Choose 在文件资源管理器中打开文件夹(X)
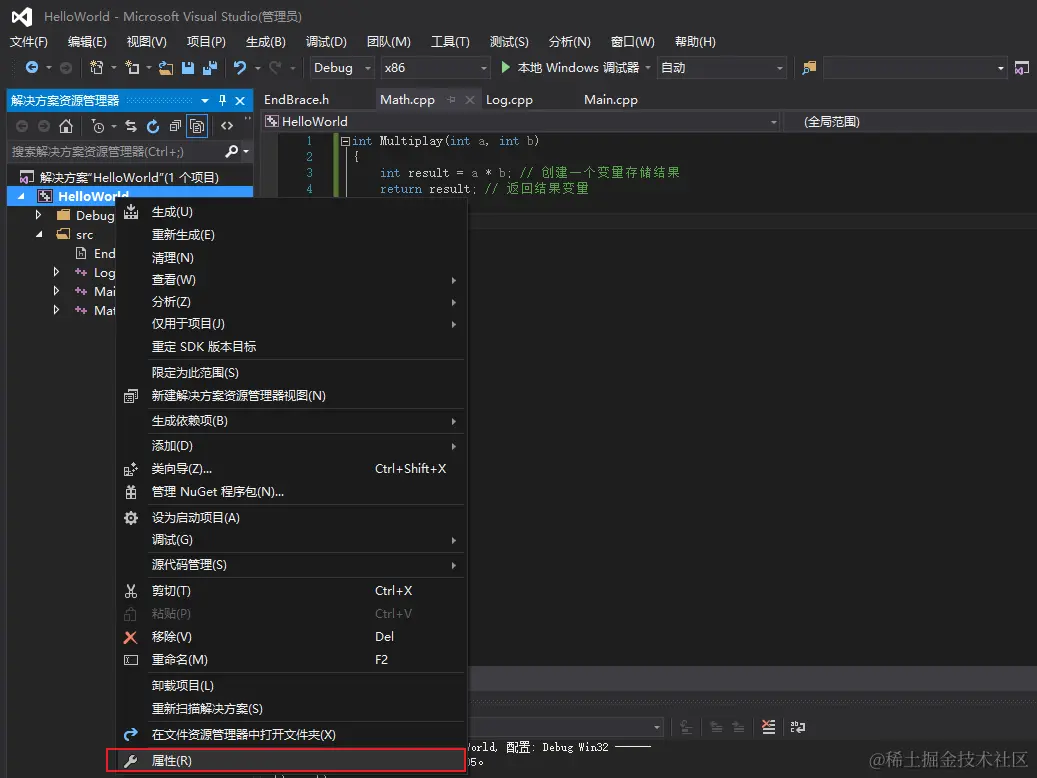1037x778 pixels. pos(291,735)
